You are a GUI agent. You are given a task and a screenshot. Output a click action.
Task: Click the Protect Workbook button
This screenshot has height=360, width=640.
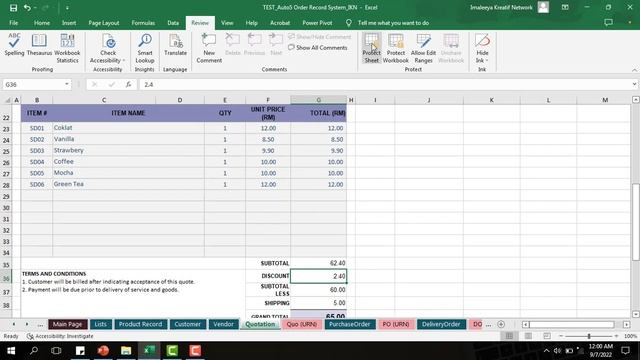click(396, 48)
